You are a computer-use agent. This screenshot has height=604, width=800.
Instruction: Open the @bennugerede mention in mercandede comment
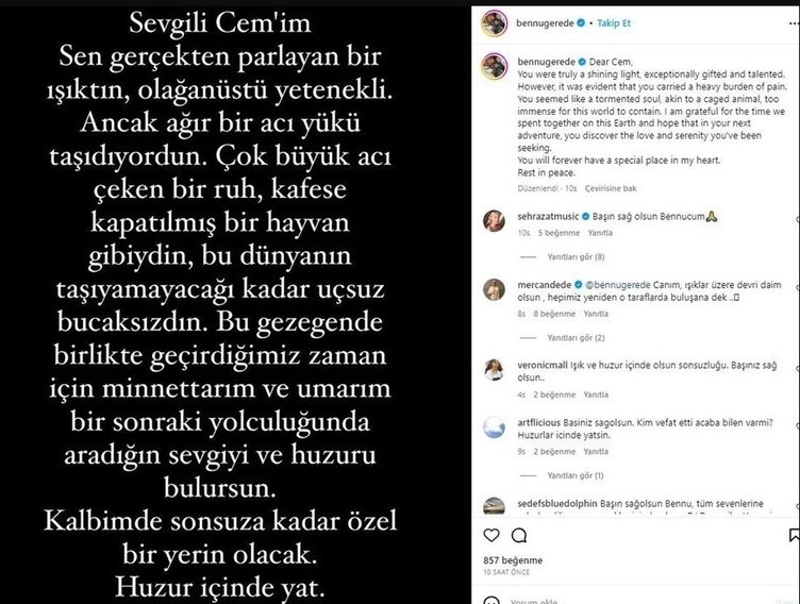[x=617, y=285]
